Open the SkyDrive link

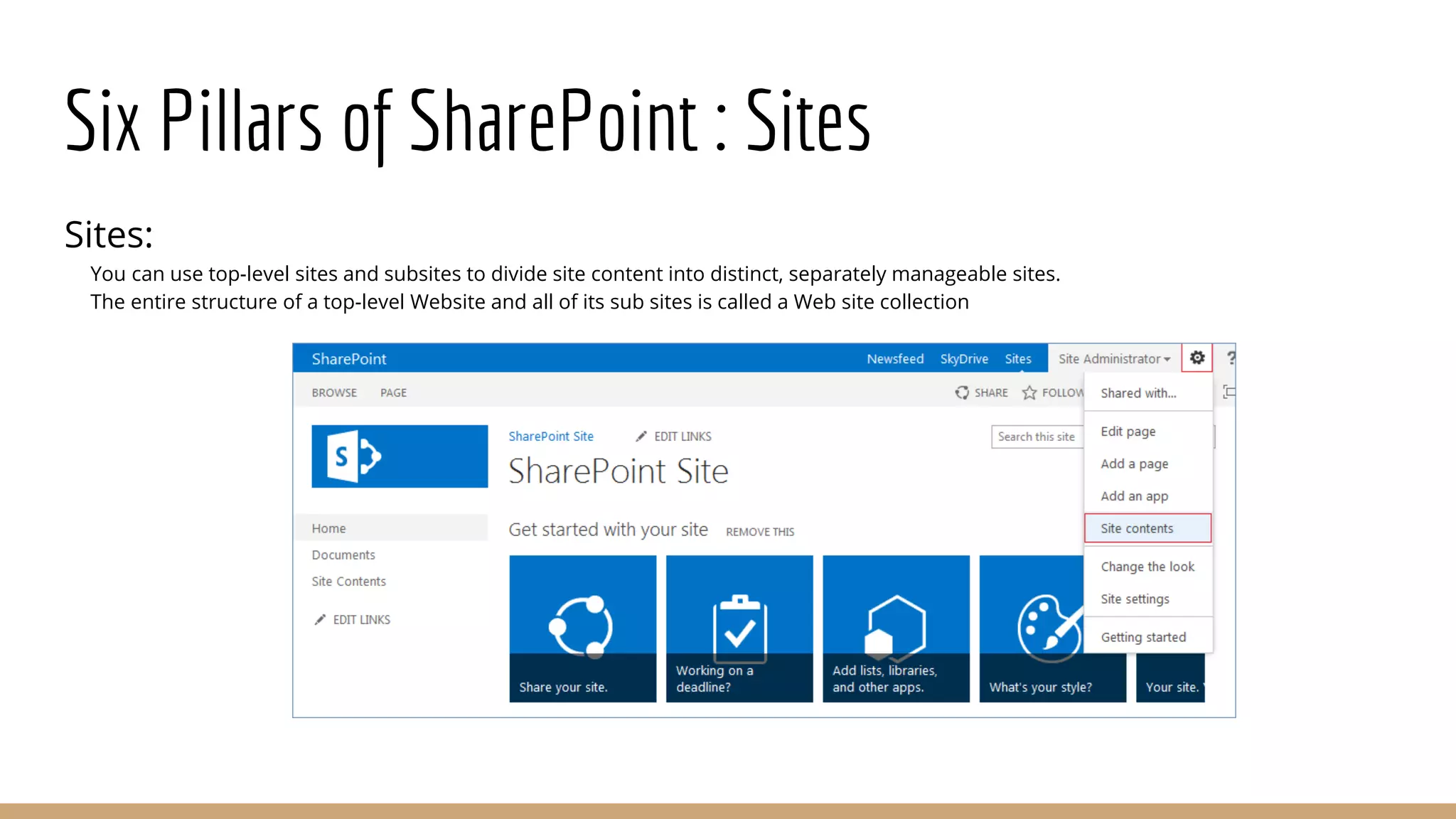point(964,359)
